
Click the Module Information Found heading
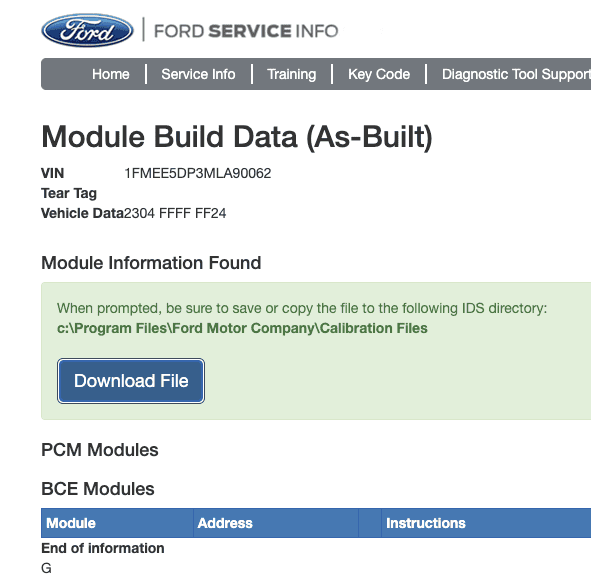[x=151, y=263]
